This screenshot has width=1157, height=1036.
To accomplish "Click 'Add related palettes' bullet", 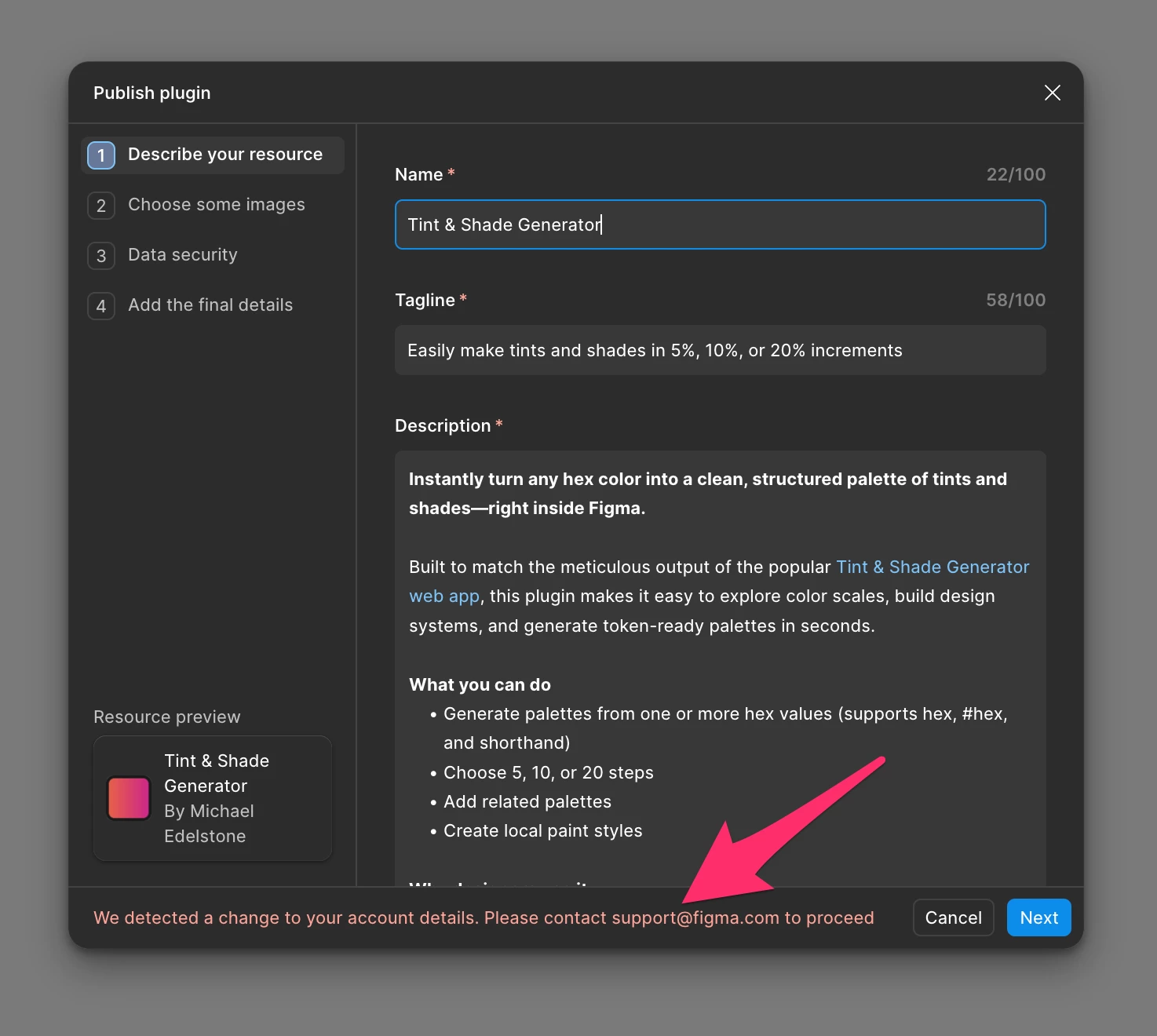I will point(527,801).
